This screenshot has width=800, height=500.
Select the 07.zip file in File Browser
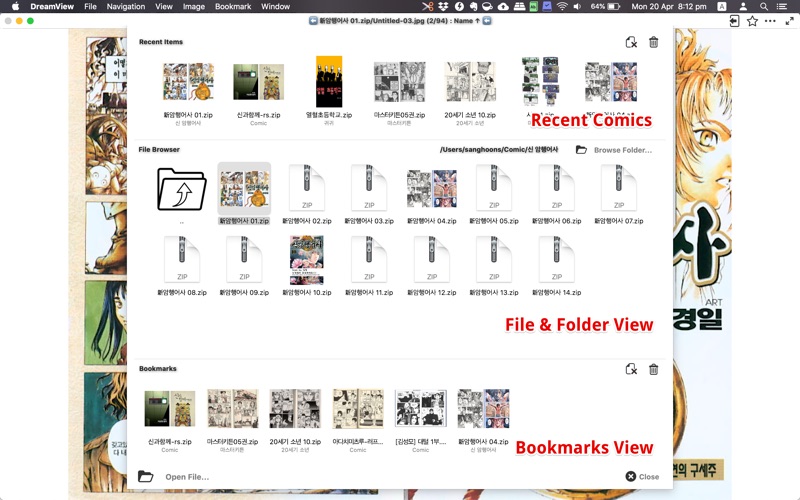point(619,187)
